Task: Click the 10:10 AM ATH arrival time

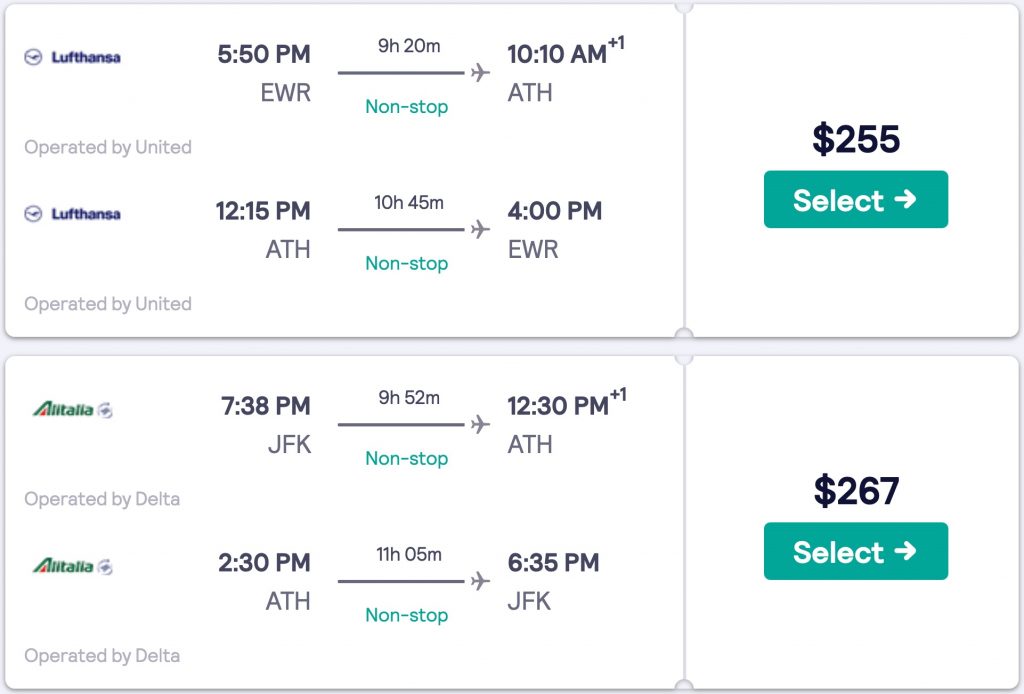Action: click(557, 54)
